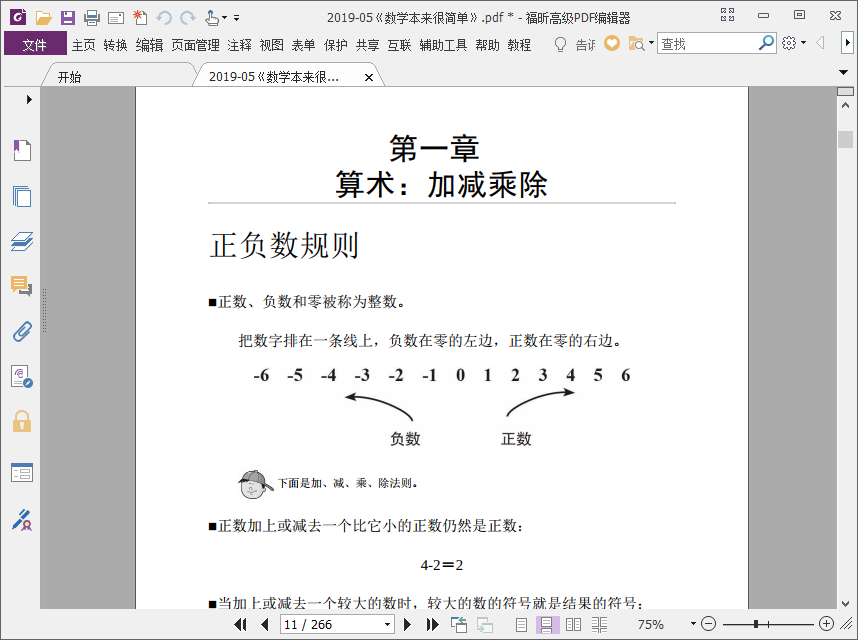Switch to single page view
The height and width of the screenshot is (640, 858).
pyautogui.click(x=521, y=624)
